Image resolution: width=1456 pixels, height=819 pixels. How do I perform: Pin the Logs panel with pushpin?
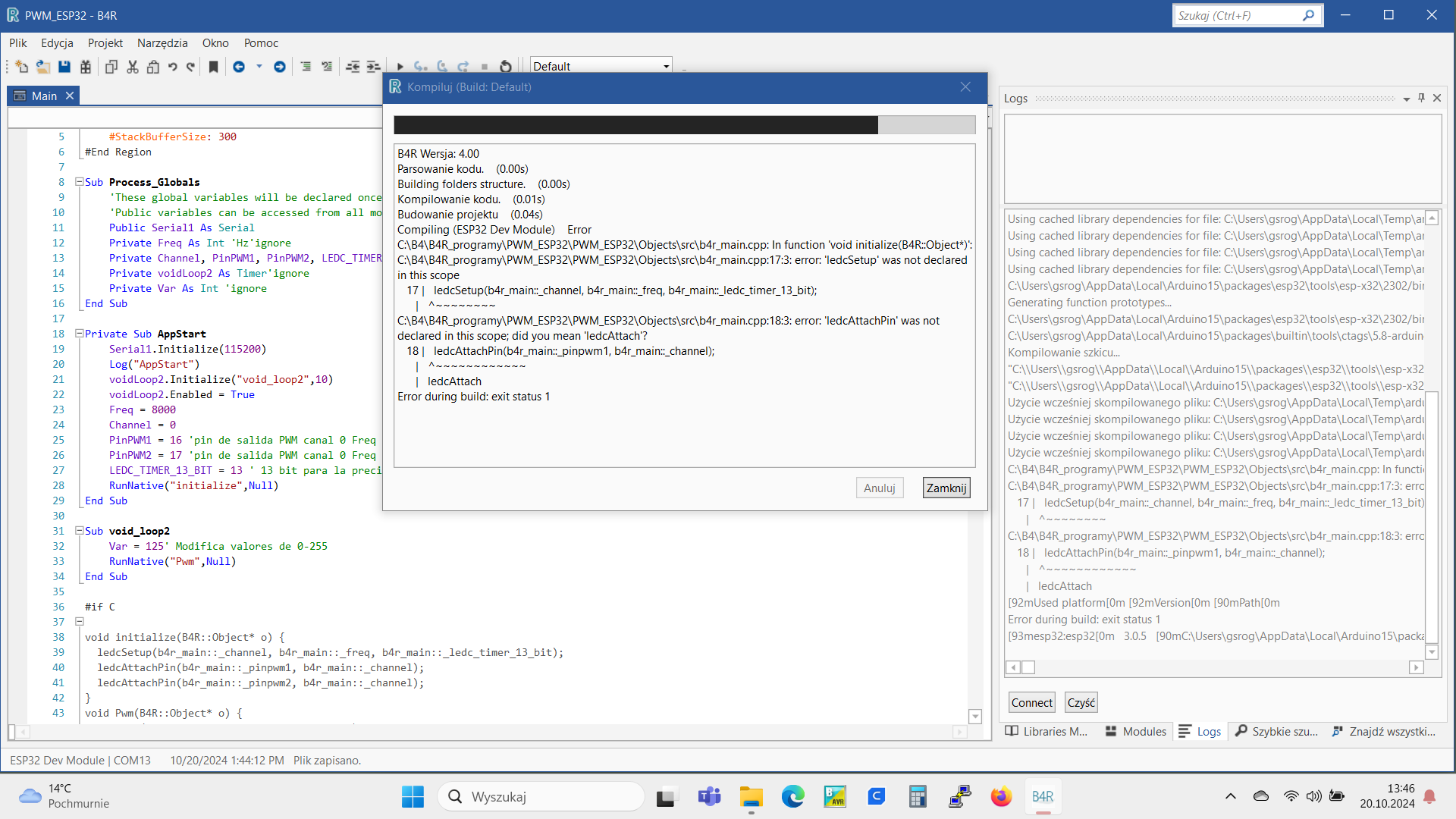[1422, 98]
